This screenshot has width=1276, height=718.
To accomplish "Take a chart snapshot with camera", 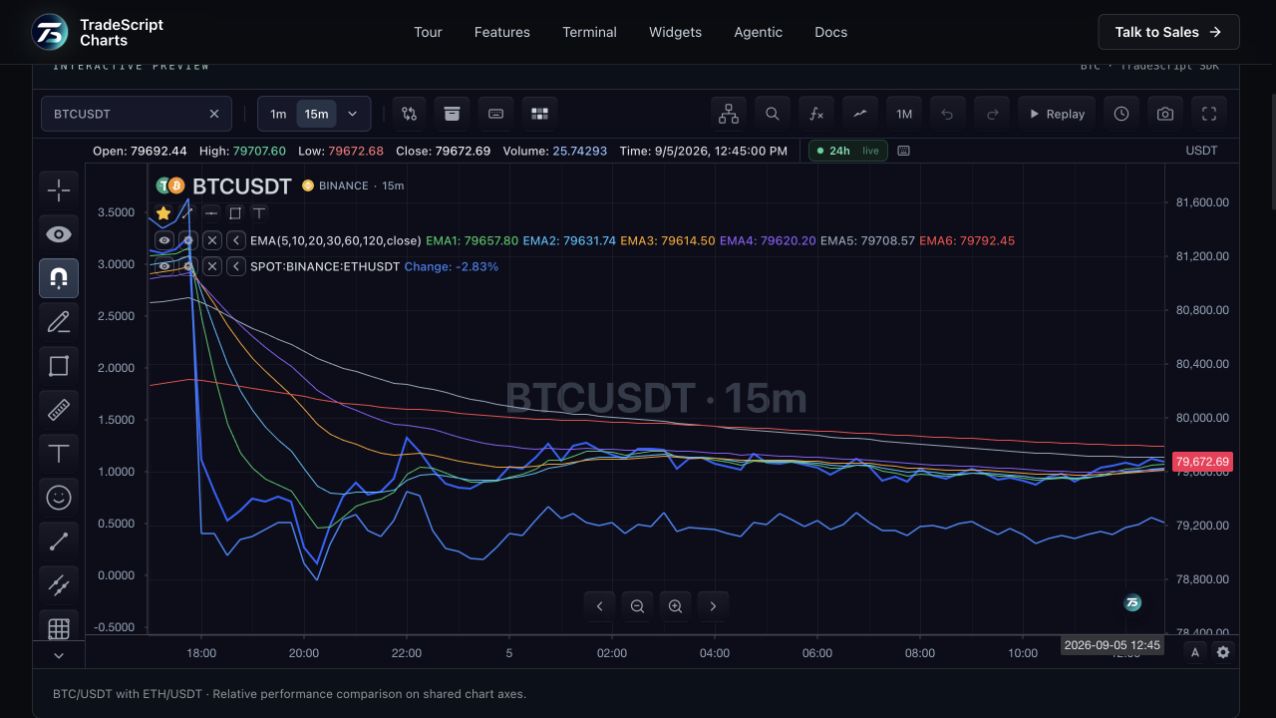I will click(1165, 114).
